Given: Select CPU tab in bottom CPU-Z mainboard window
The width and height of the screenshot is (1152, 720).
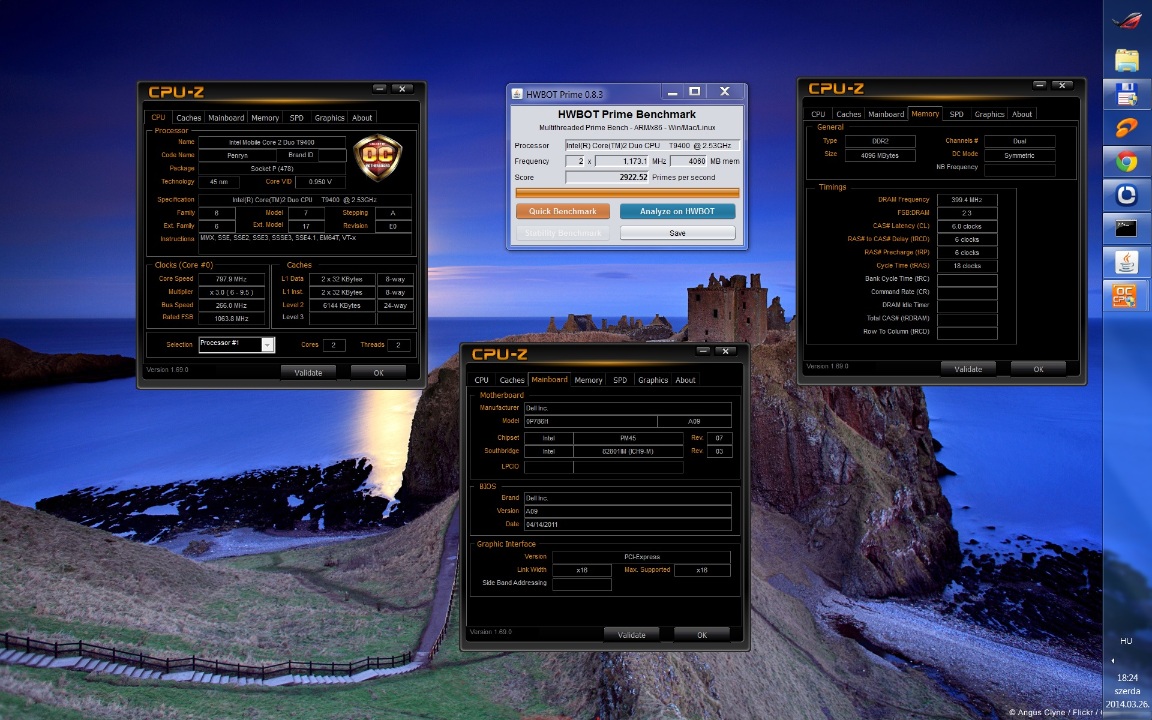Looking at the screenshot, I should 481,380.
